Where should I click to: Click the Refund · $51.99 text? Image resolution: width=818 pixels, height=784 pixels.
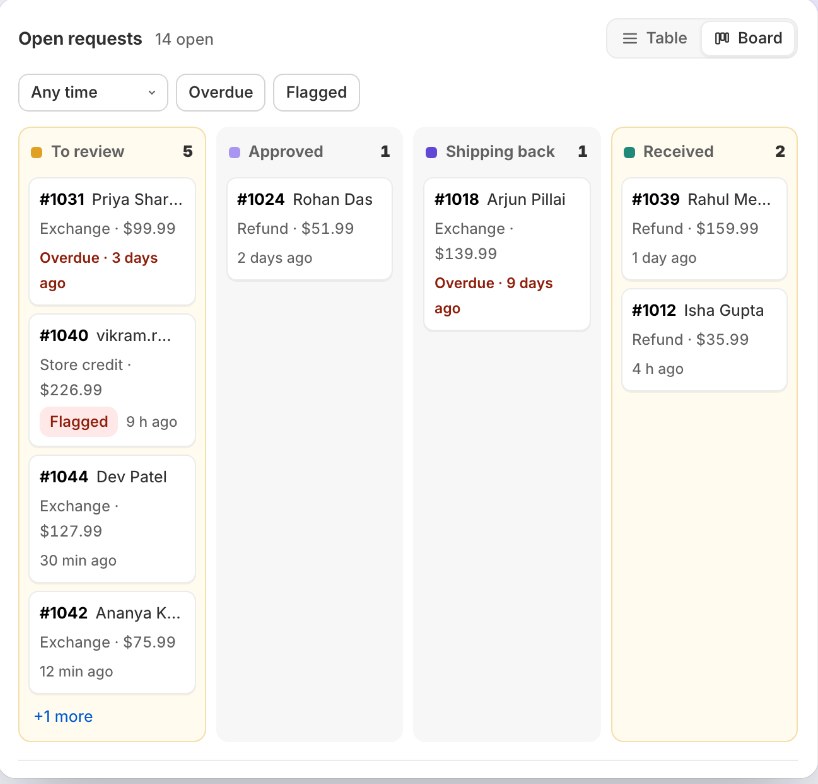(x=295, y=228)
